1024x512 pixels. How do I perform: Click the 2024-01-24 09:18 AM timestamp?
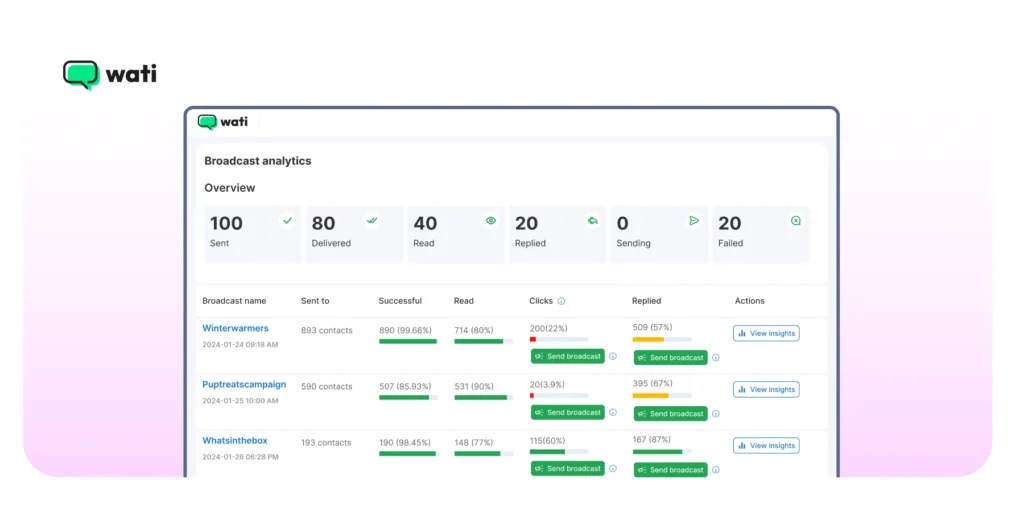tap(240, 344)
